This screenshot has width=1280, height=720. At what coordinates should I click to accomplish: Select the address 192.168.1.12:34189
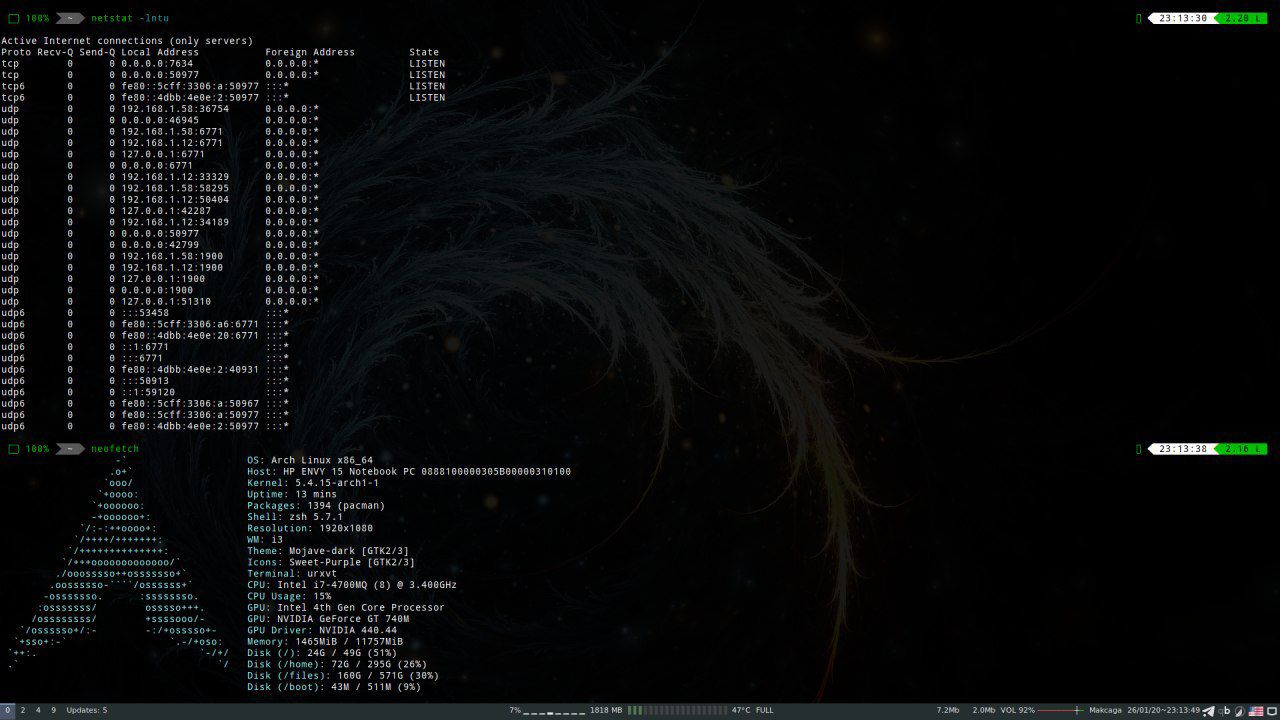pyautogui.click(x=175, y=222)
